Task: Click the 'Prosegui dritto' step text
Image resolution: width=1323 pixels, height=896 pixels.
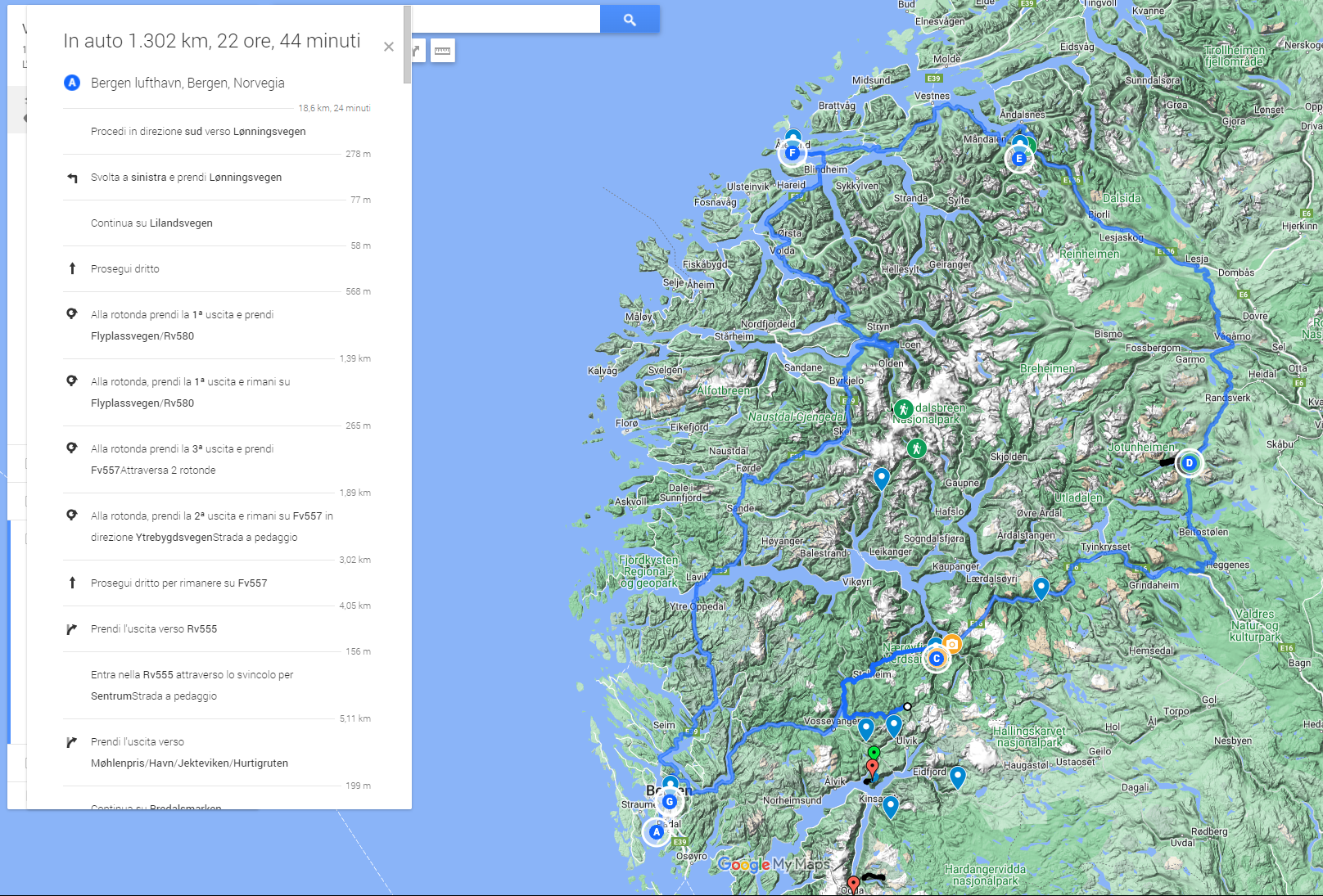Action: tap(125, 268)
